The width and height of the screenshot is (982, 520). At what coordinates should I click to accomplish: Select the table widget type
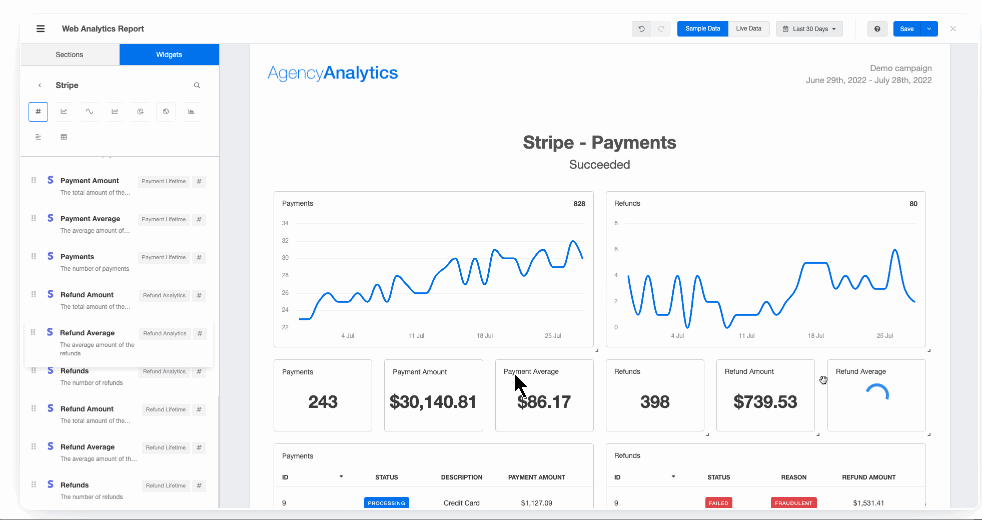tap(64, 137)
